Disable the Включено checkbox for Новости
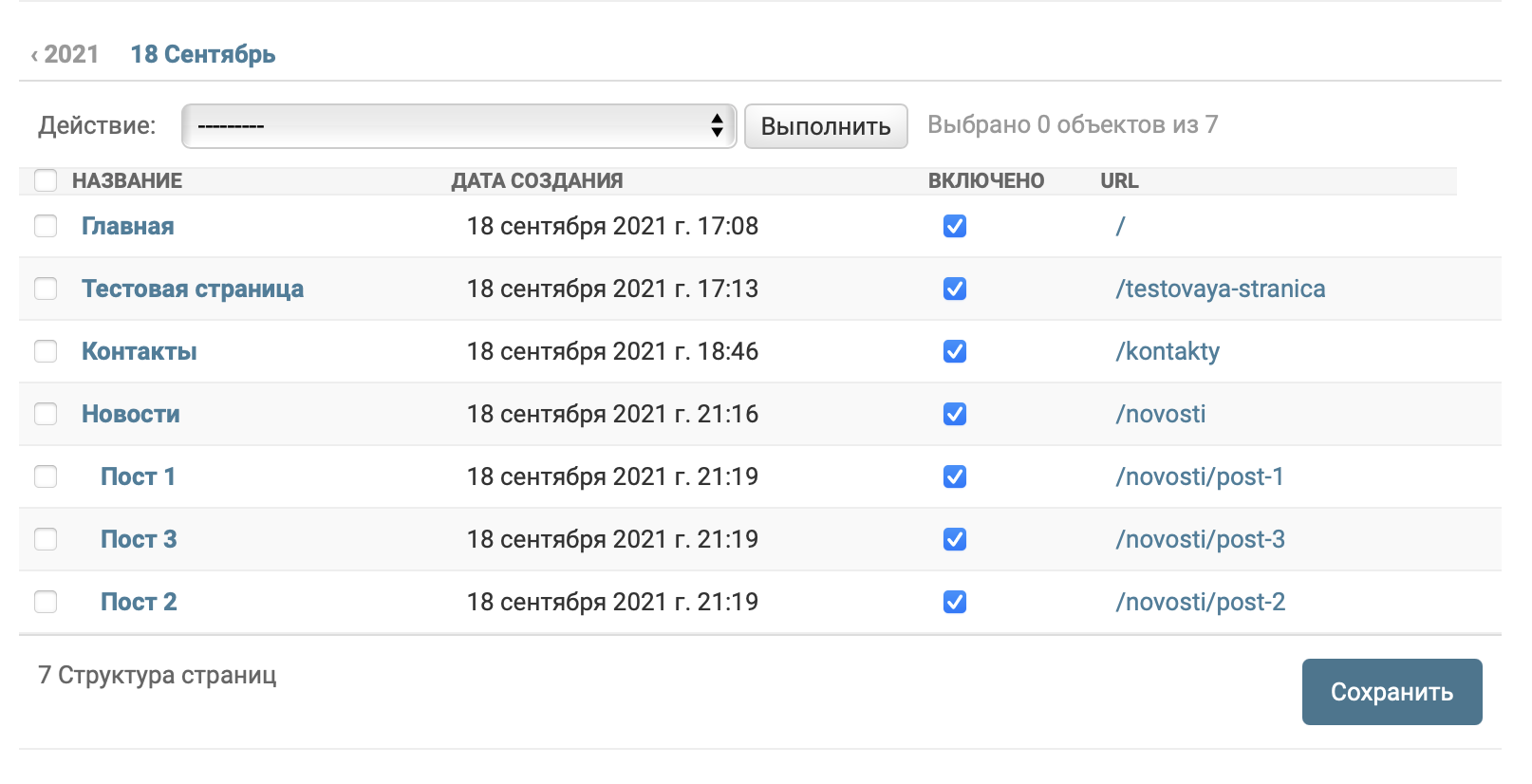1532x784 pixels. click(955, 414)
